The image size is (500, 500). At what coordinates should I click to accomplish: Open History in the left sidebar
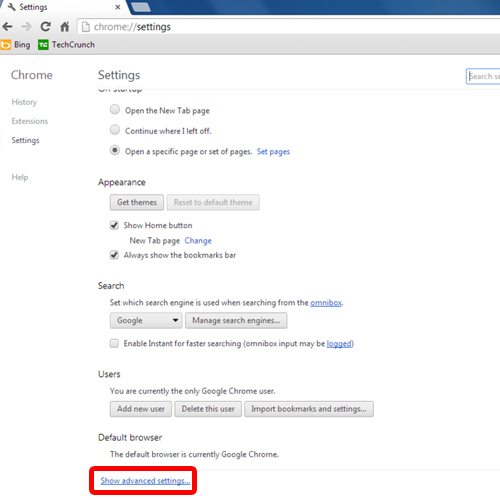point(24,102)
